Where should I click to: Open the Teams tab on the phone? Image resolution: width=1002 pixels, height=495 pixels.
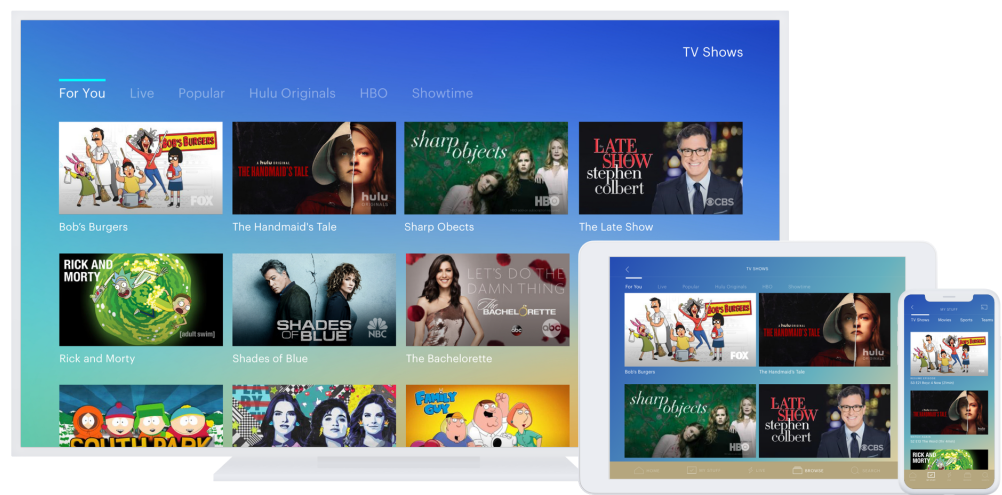click(987, 320)
